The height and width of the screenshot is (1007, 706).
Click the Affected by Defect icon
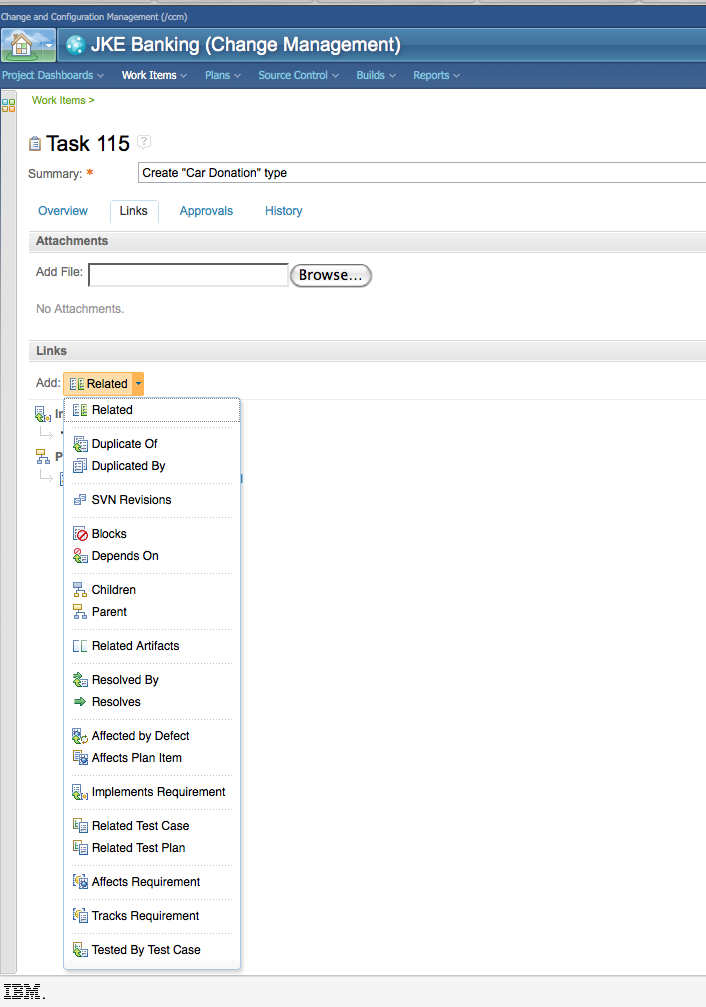click(x=80, y=736)
